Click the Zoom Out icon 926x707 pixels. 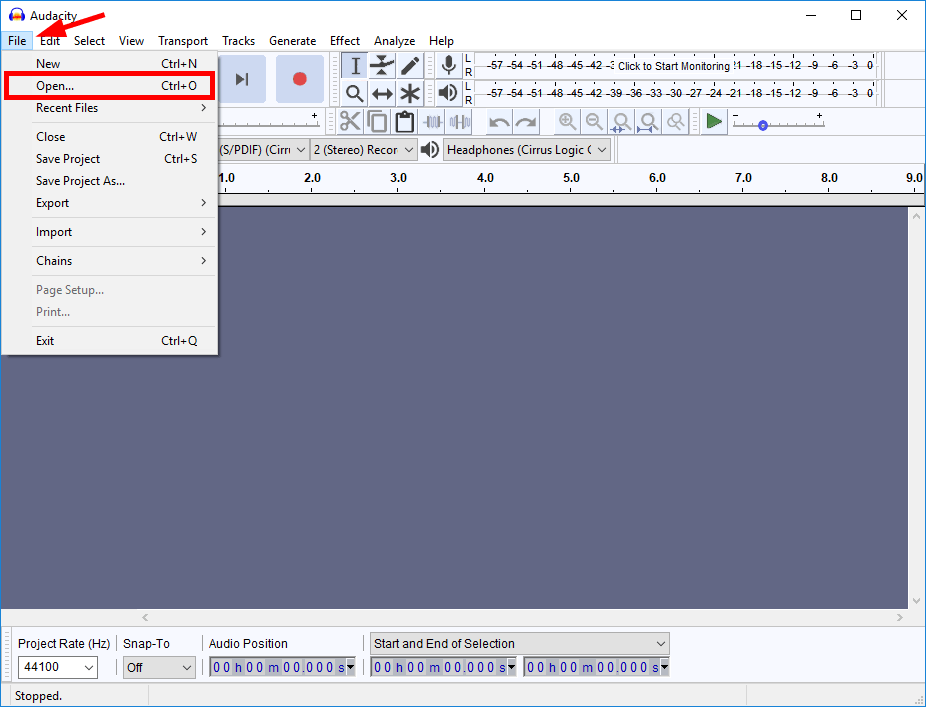point(594,122)
